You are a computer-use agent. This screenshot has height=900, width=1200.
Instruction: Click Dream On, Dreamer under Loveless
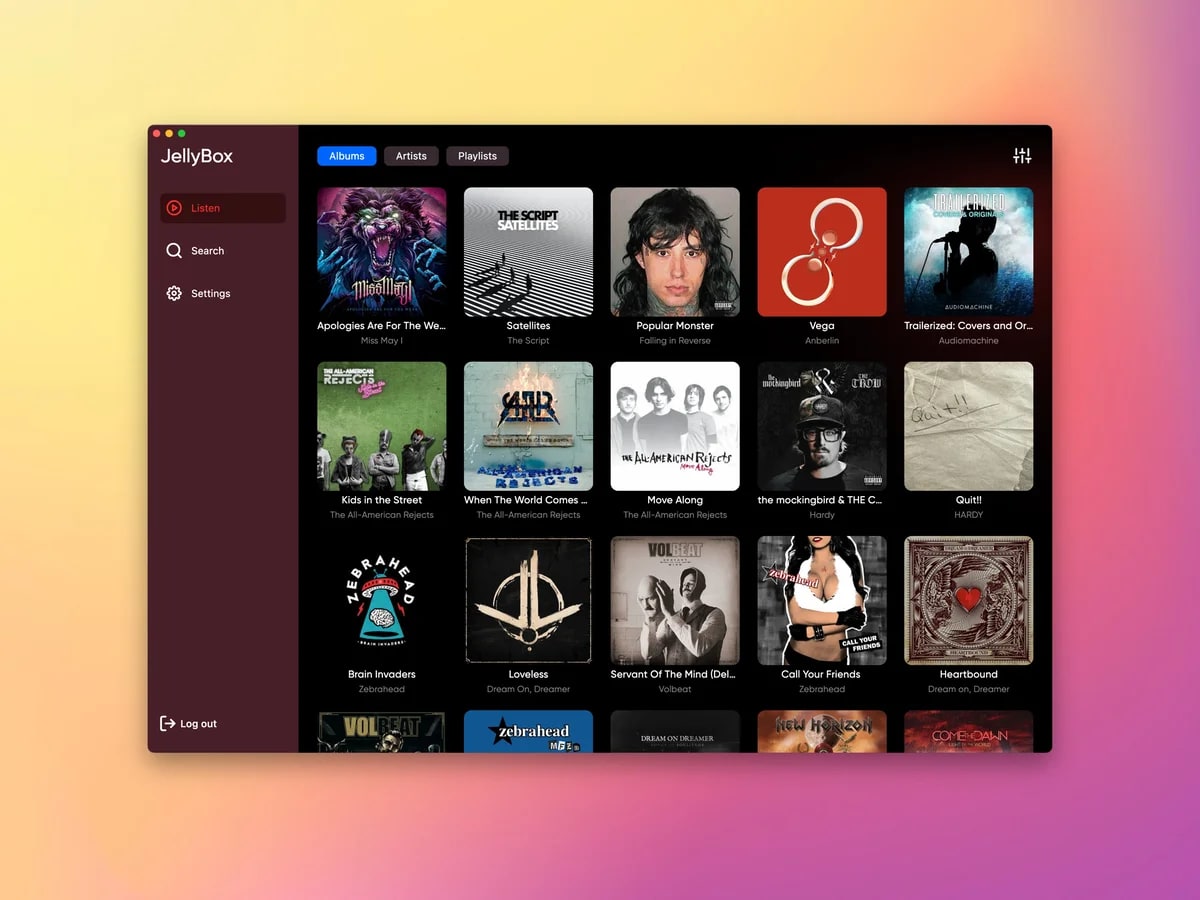[x=528, y=689]
